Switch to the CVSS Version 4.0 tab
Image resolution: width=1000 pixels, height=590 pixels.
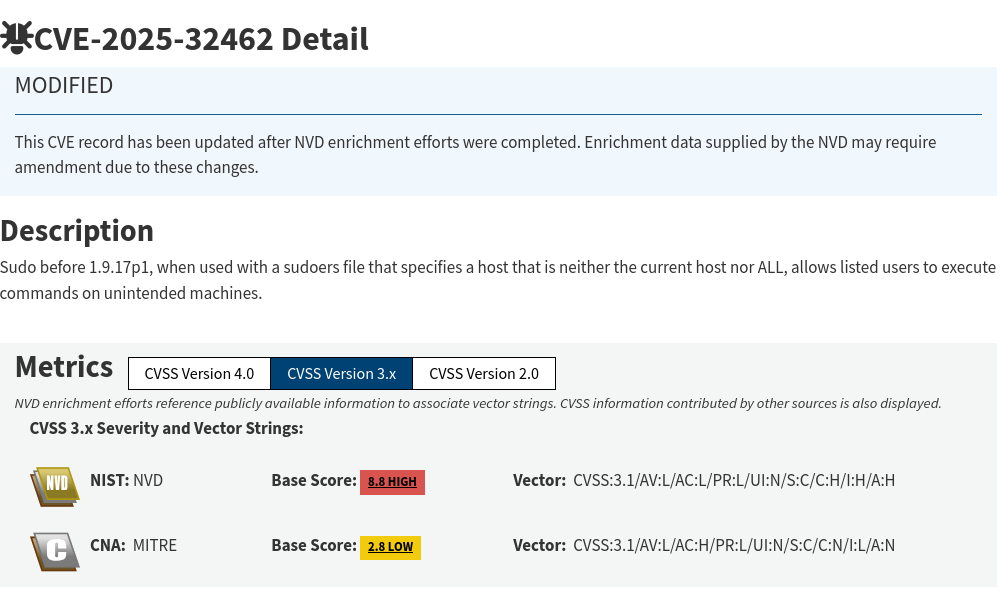(x=198, y=373)
